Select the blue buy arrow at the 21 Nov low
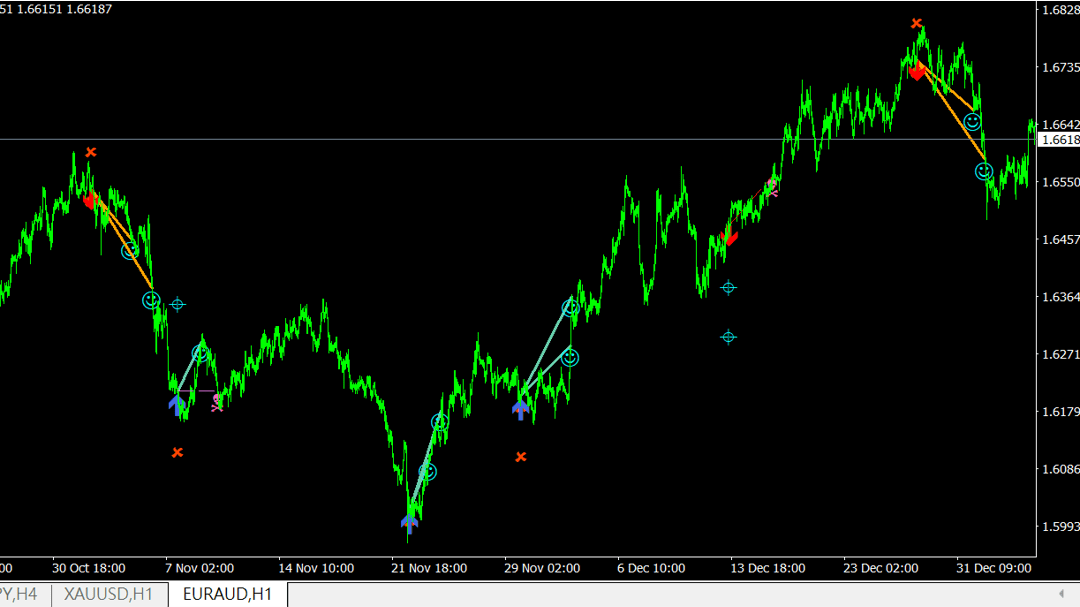 409,524
